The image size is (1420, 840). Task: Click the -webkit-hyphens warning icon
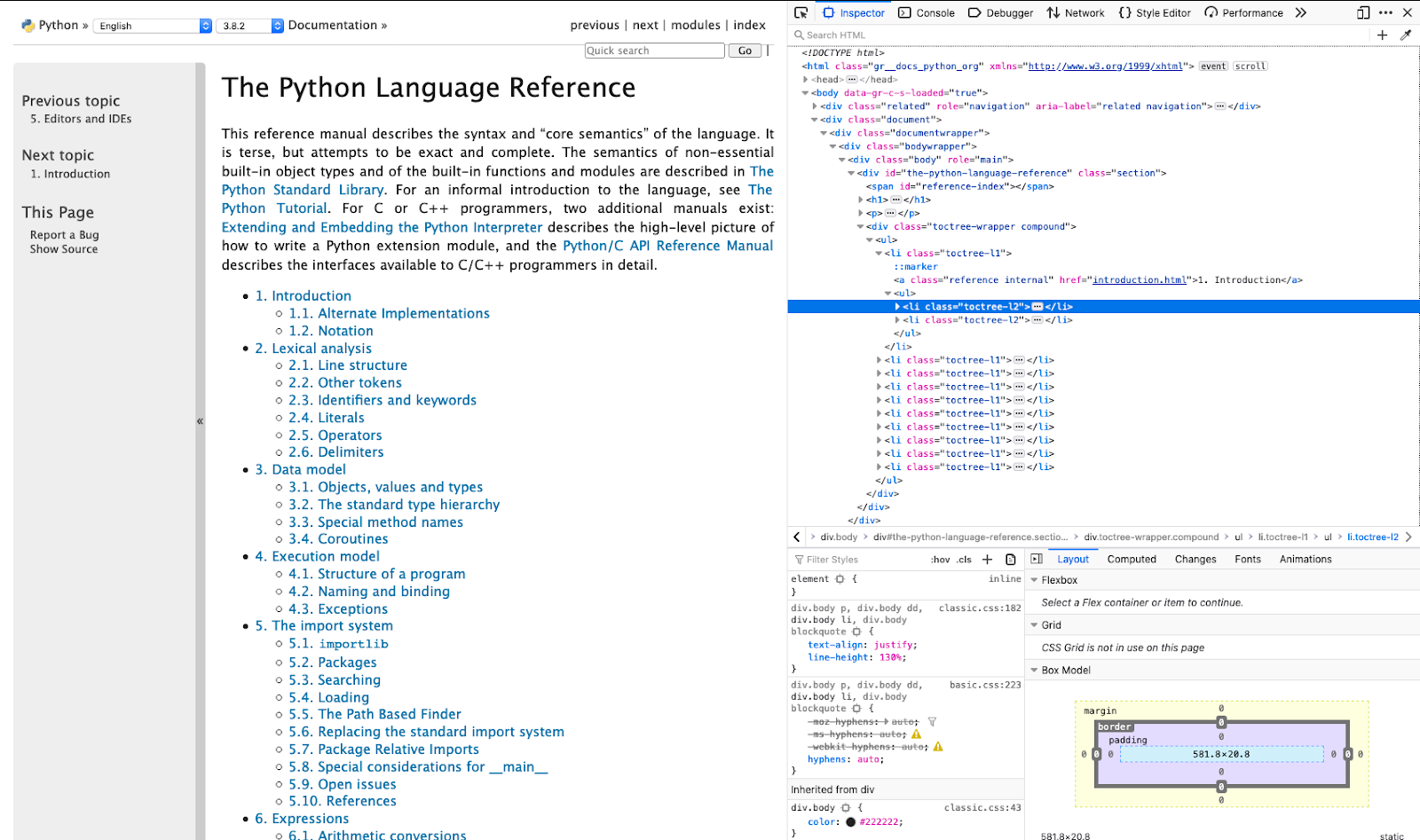pyautogui.click(x=937, y=747)
